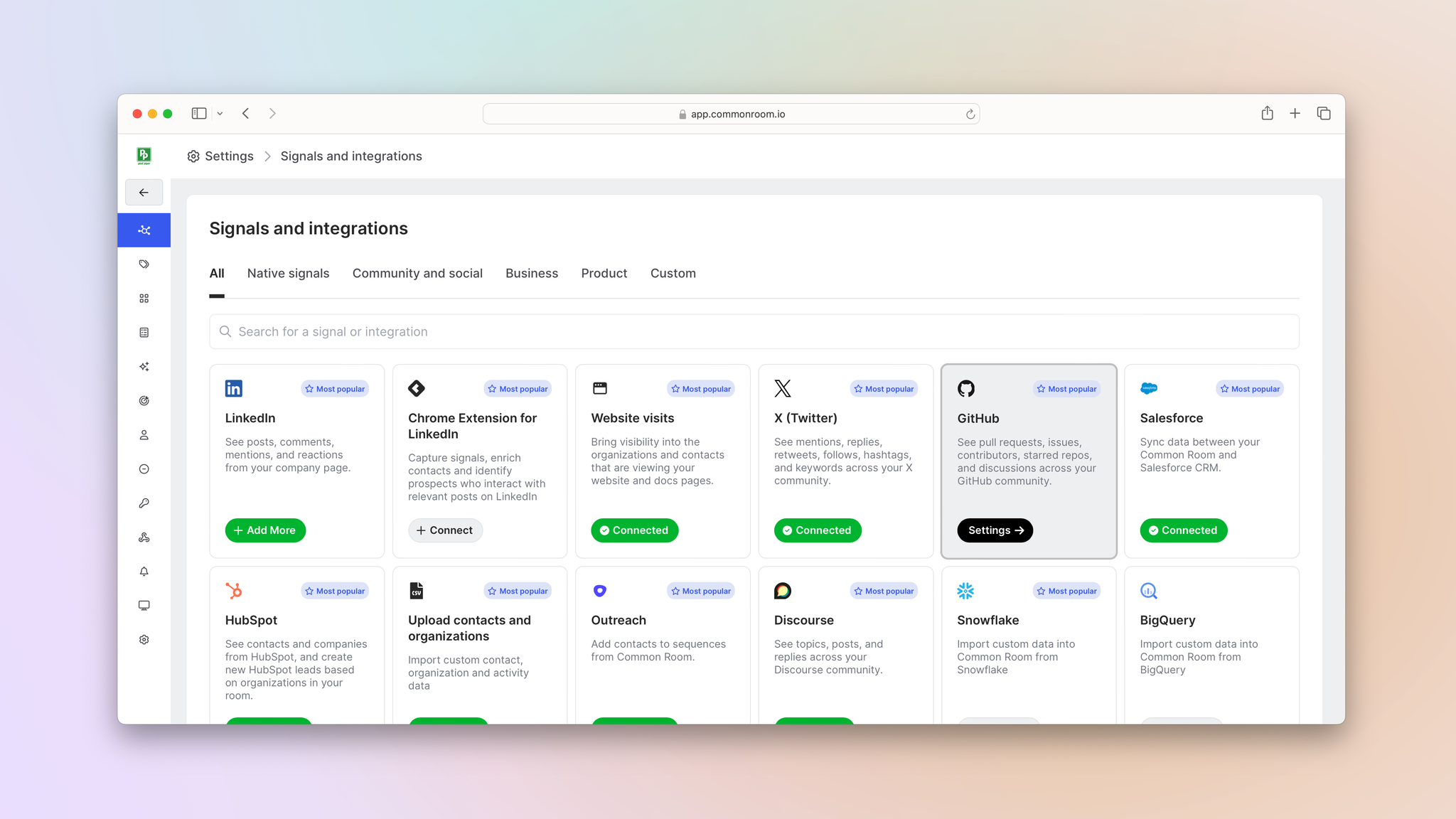Click Add More on LinkedIn card
The image size is (1456, 819).
point(265,530)
